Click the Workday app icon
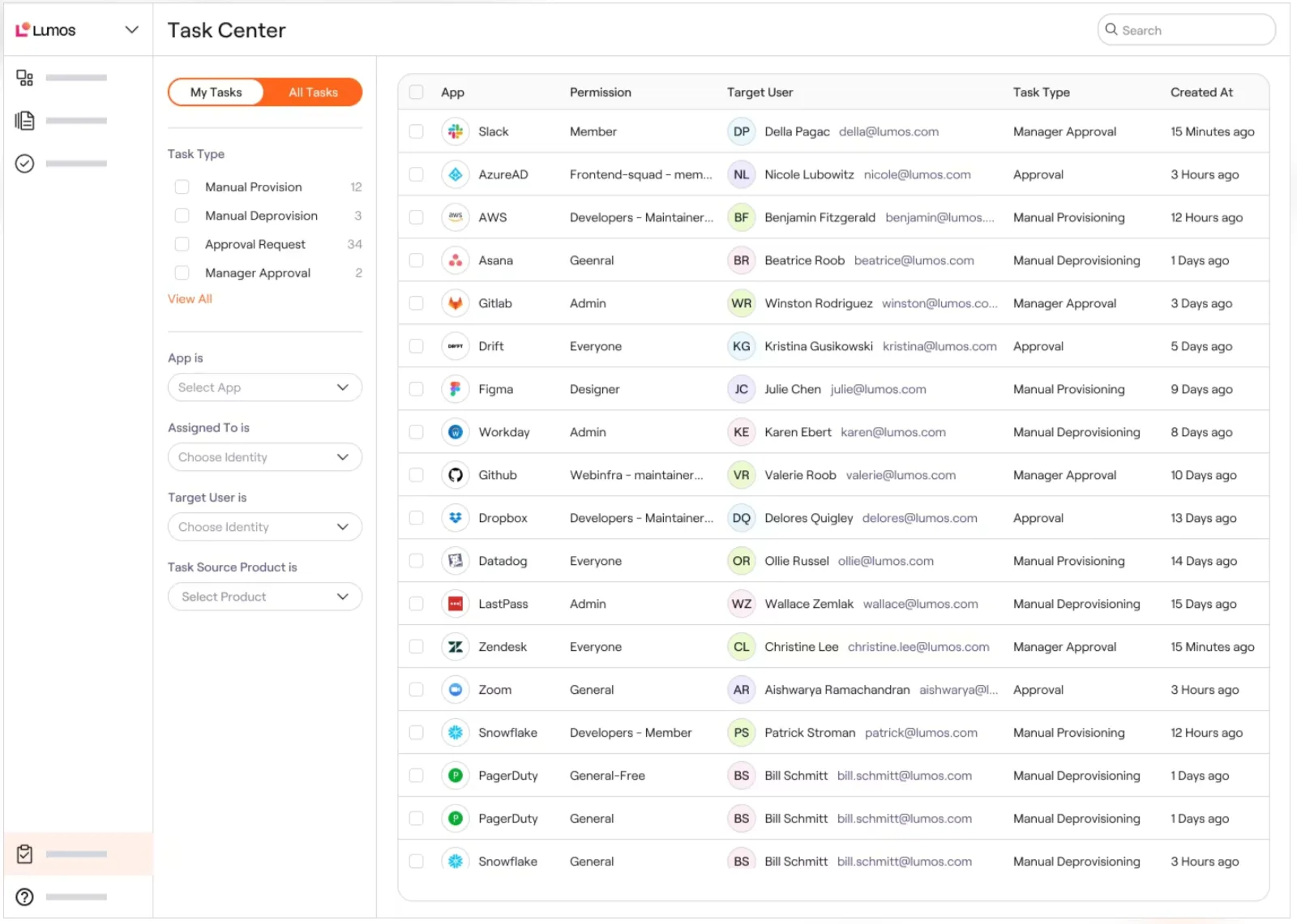The image size is (1297, 924). tap(456, 432)
